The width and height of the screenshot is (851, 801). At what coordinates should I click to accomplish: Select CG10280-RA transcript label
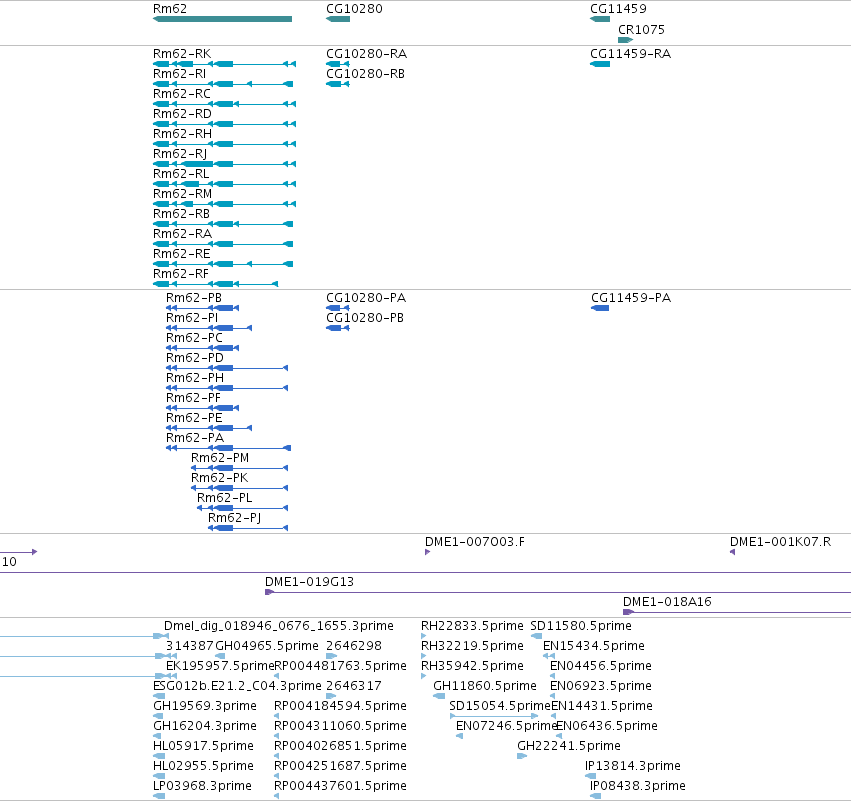click(x=366, y=54)
